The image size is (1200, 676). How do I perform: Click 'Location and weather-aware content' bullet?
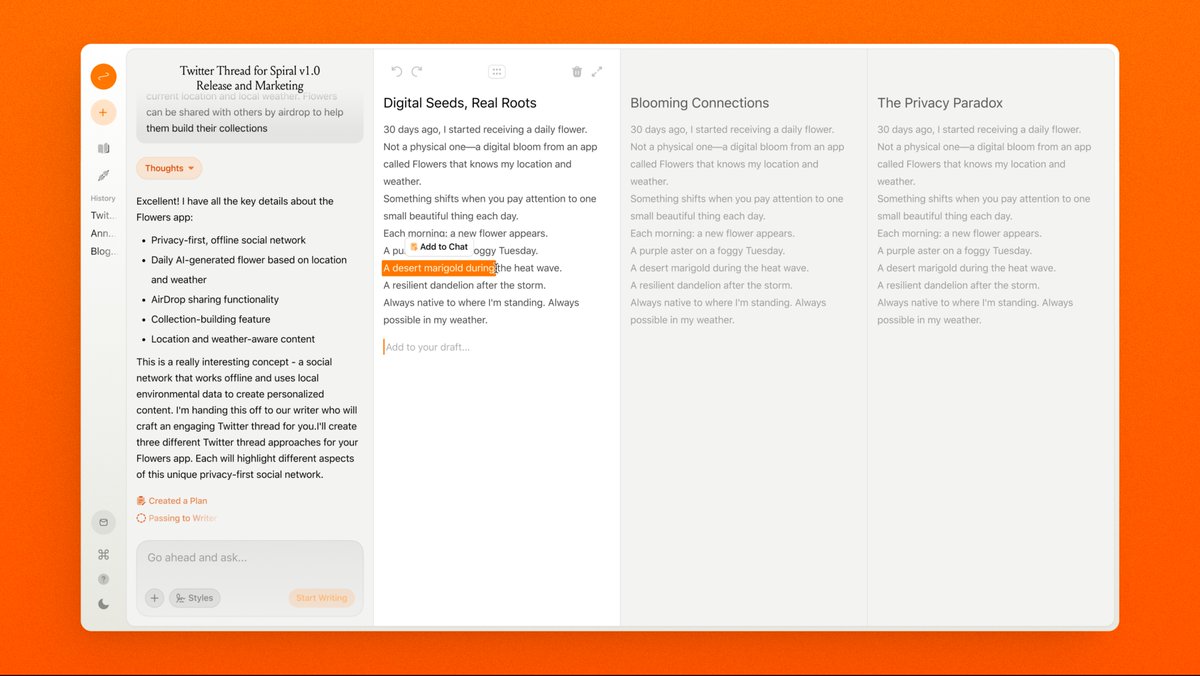[x=233, y=339]
